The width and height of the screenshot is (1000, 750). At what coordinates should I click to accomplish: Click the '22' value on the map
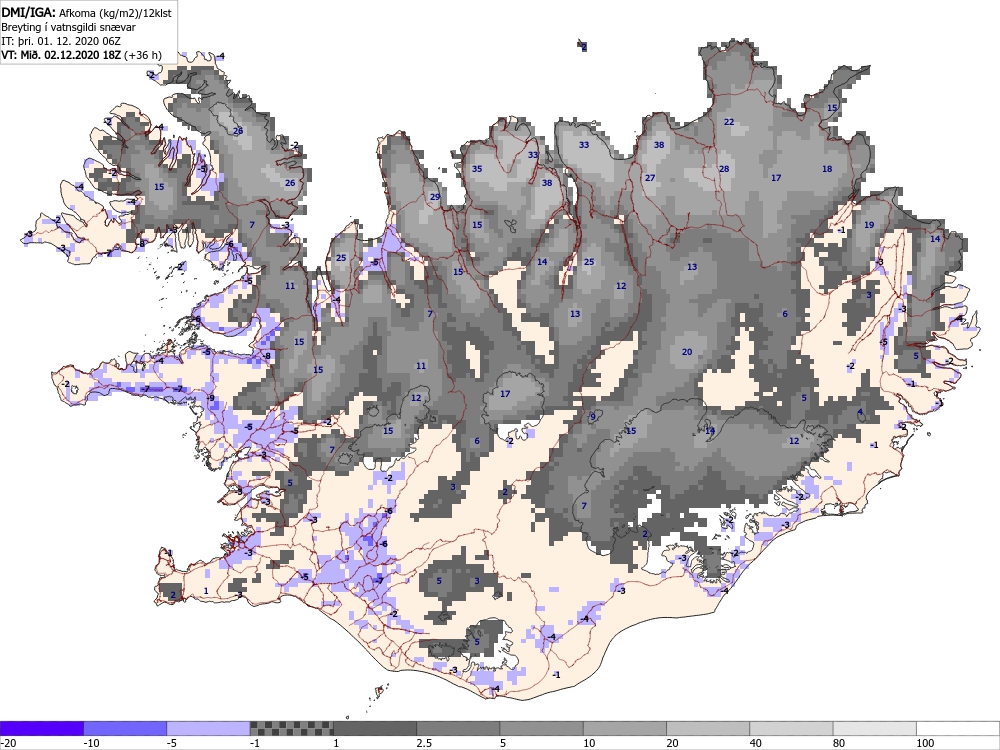click(729, 122)
